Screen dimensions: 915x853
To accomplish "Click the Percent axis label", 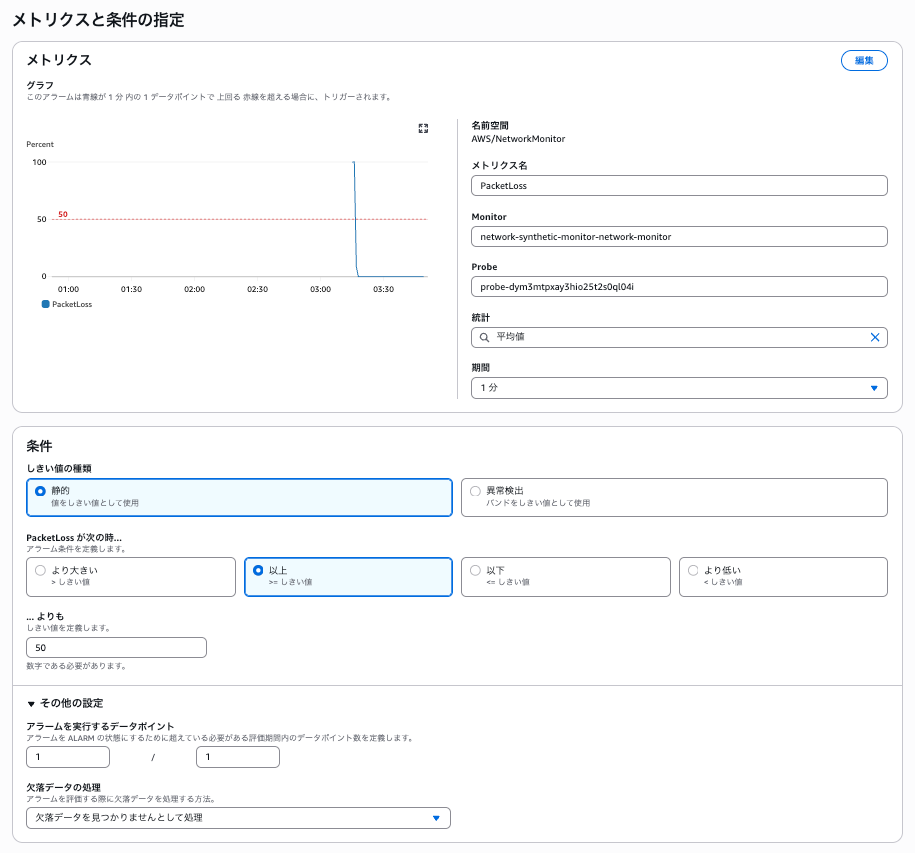I will click(40, 144).
